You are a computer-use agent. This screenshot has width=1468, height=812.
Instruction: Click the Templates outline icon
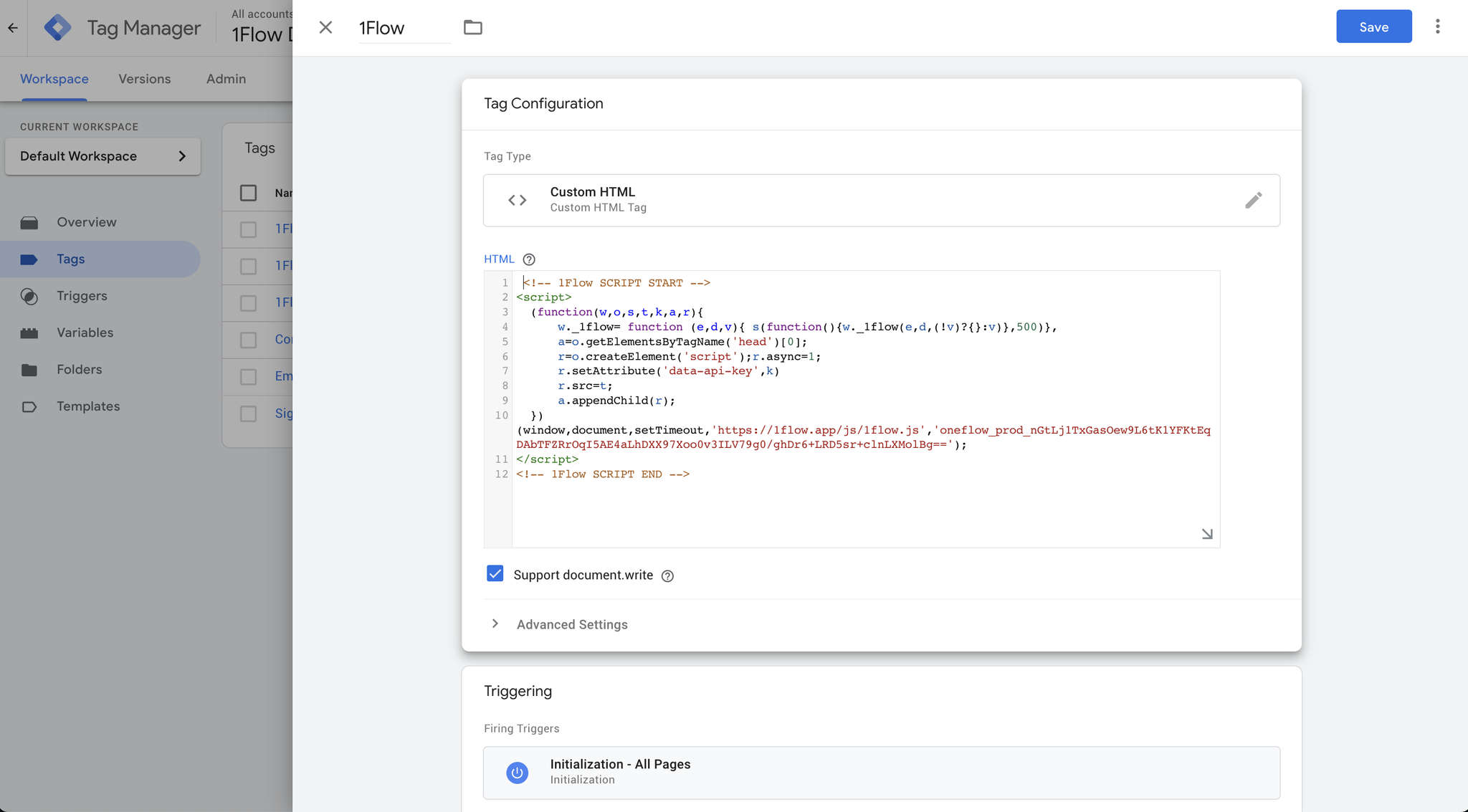click(29, 406)
